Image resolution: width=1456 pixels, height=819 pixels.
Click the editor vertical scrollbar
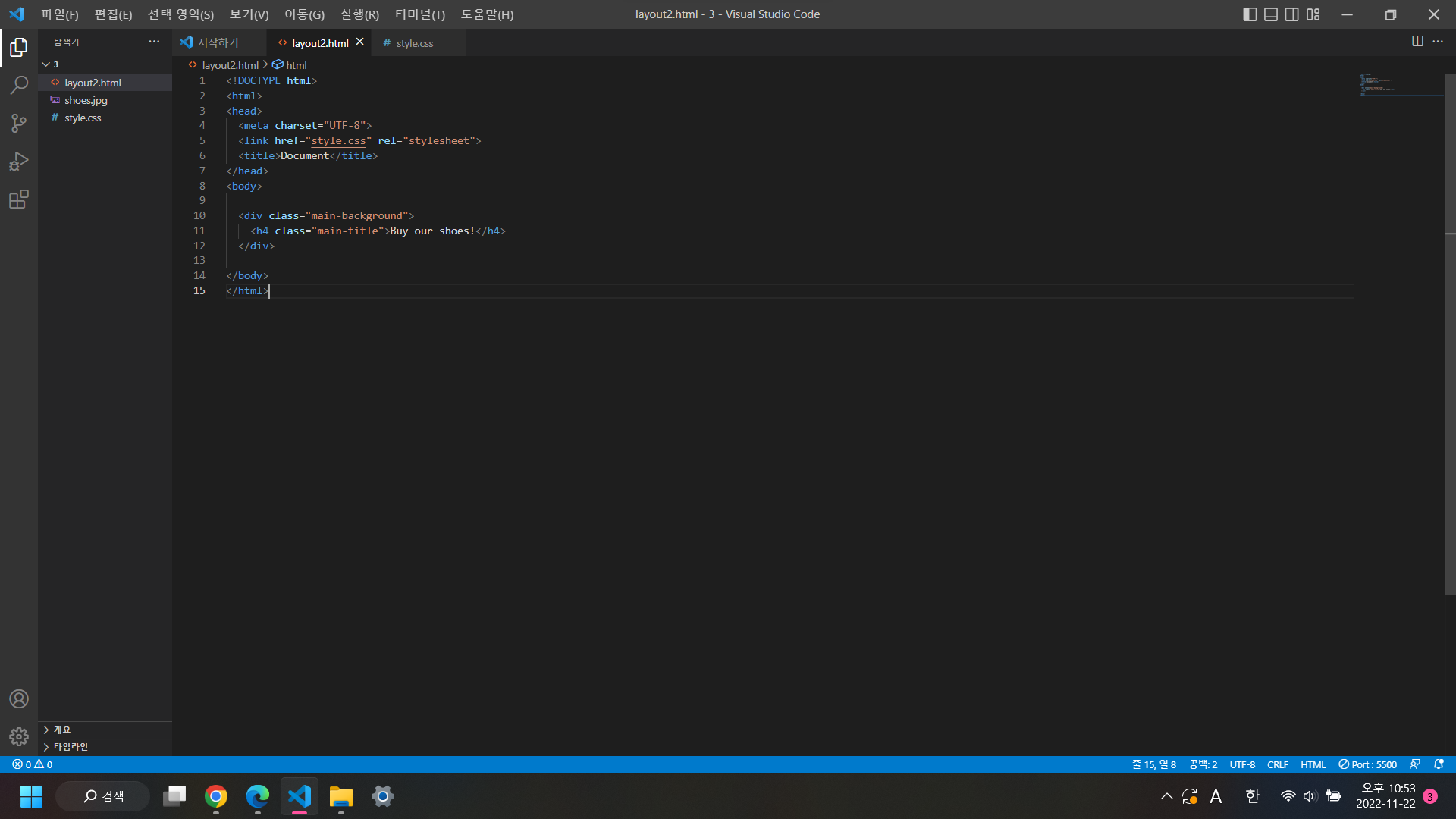point(1450,334)
